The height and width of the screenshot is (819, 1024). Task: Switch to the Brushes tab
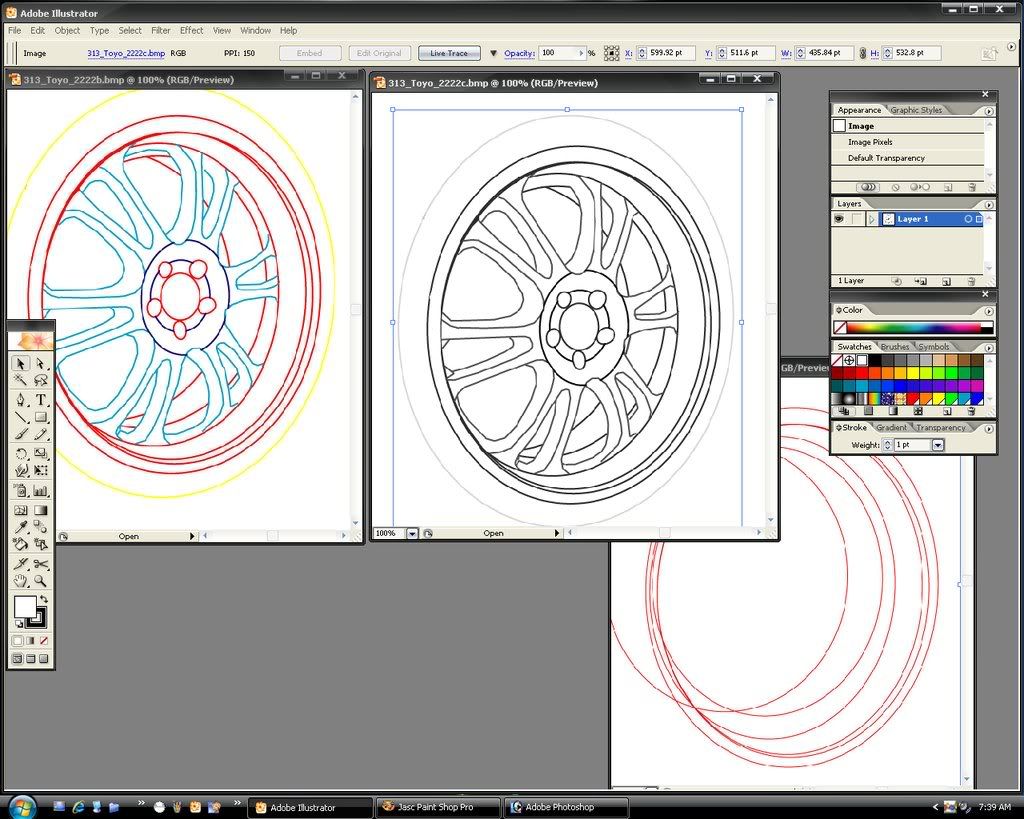894,347
